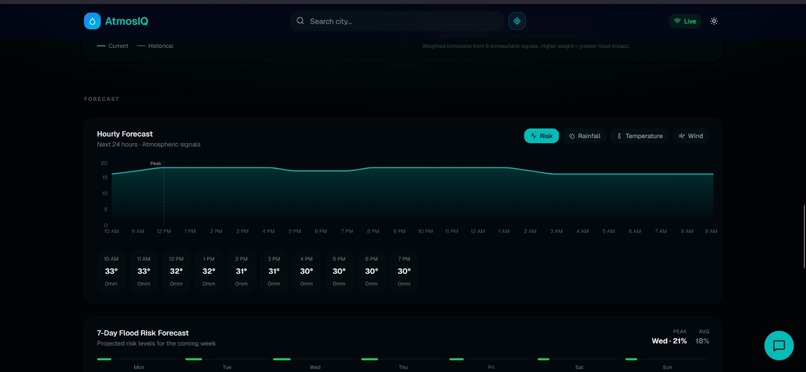Click the Wed · 21% peak value

(x=669, y=341)
